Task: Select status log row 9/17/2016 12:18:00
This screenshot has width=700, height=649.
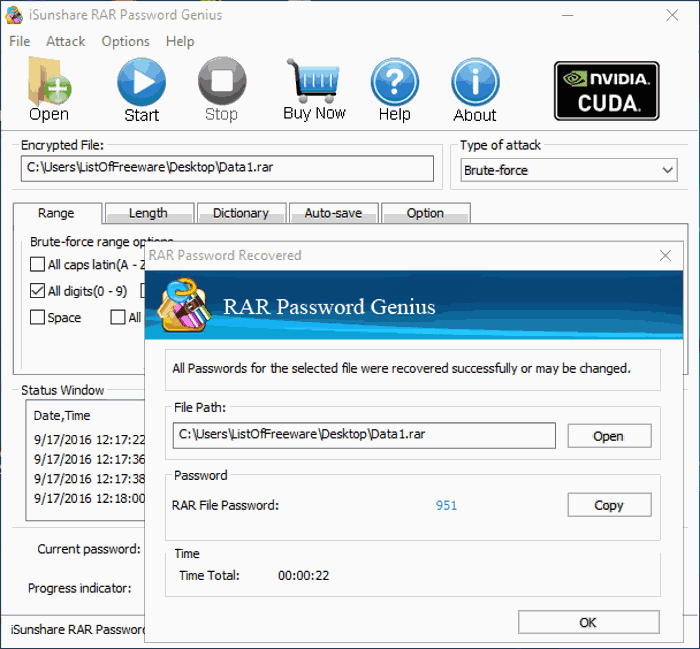Action: (89, 499)
